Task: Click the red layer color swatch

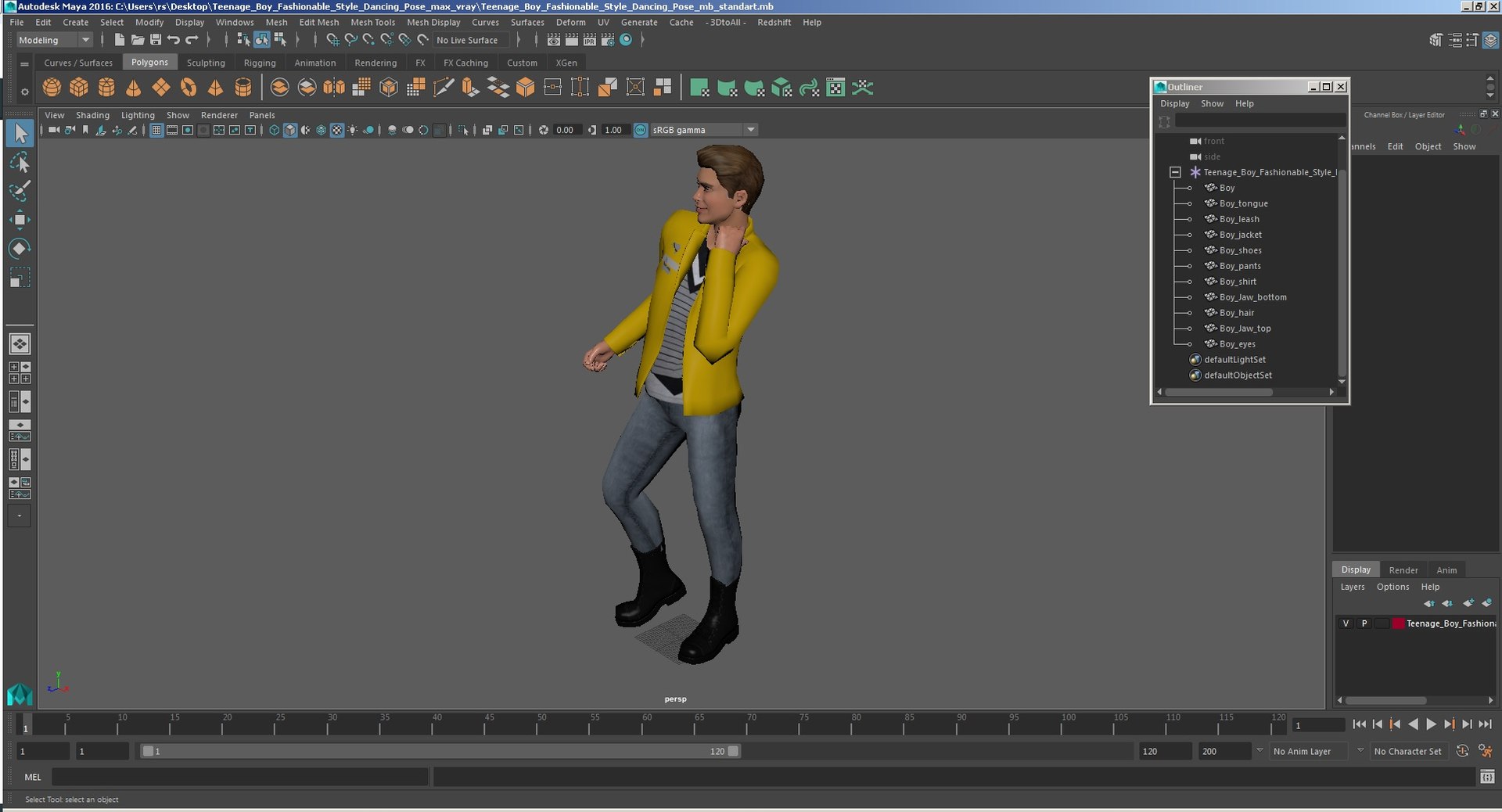Action: point(1398,623)
